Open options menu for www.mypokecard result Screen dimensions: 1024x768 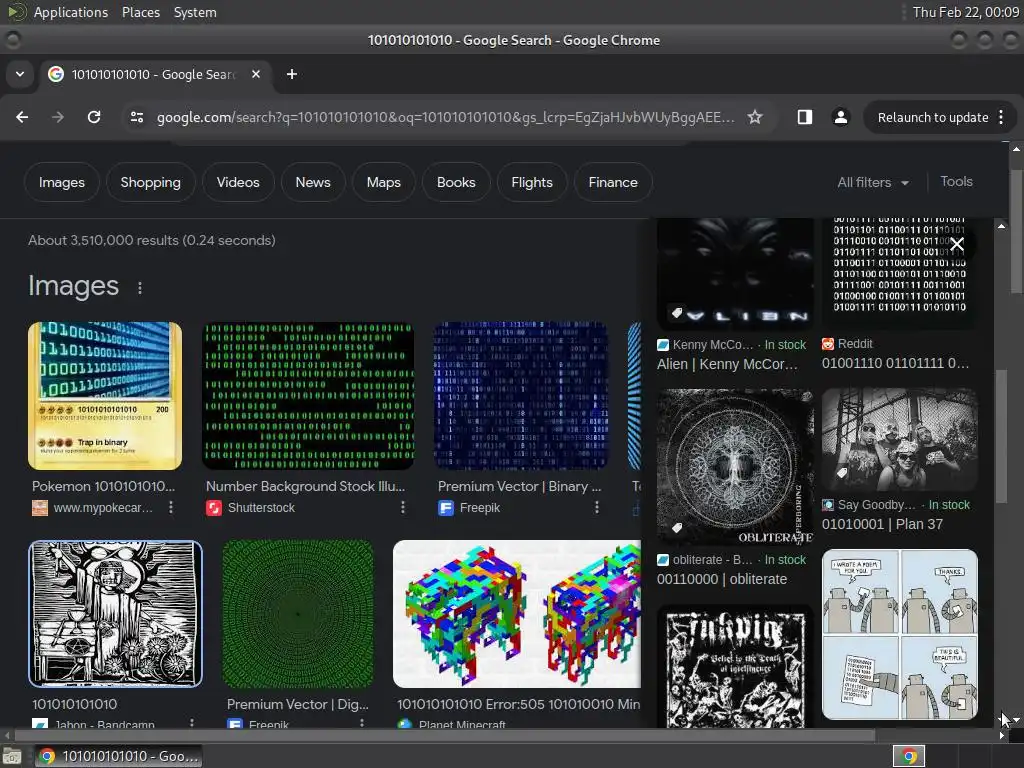tap(171, 507)
